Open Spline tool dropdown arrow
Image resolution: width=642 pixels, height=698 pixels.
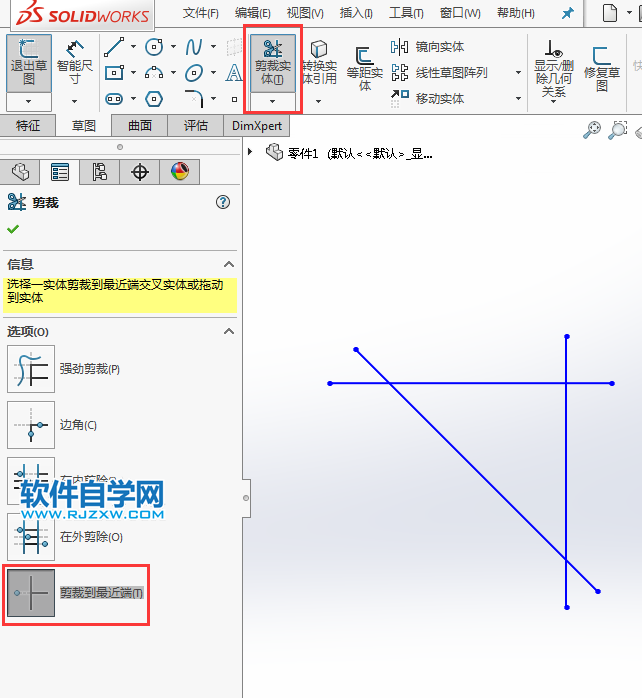[x=213, y=47]
